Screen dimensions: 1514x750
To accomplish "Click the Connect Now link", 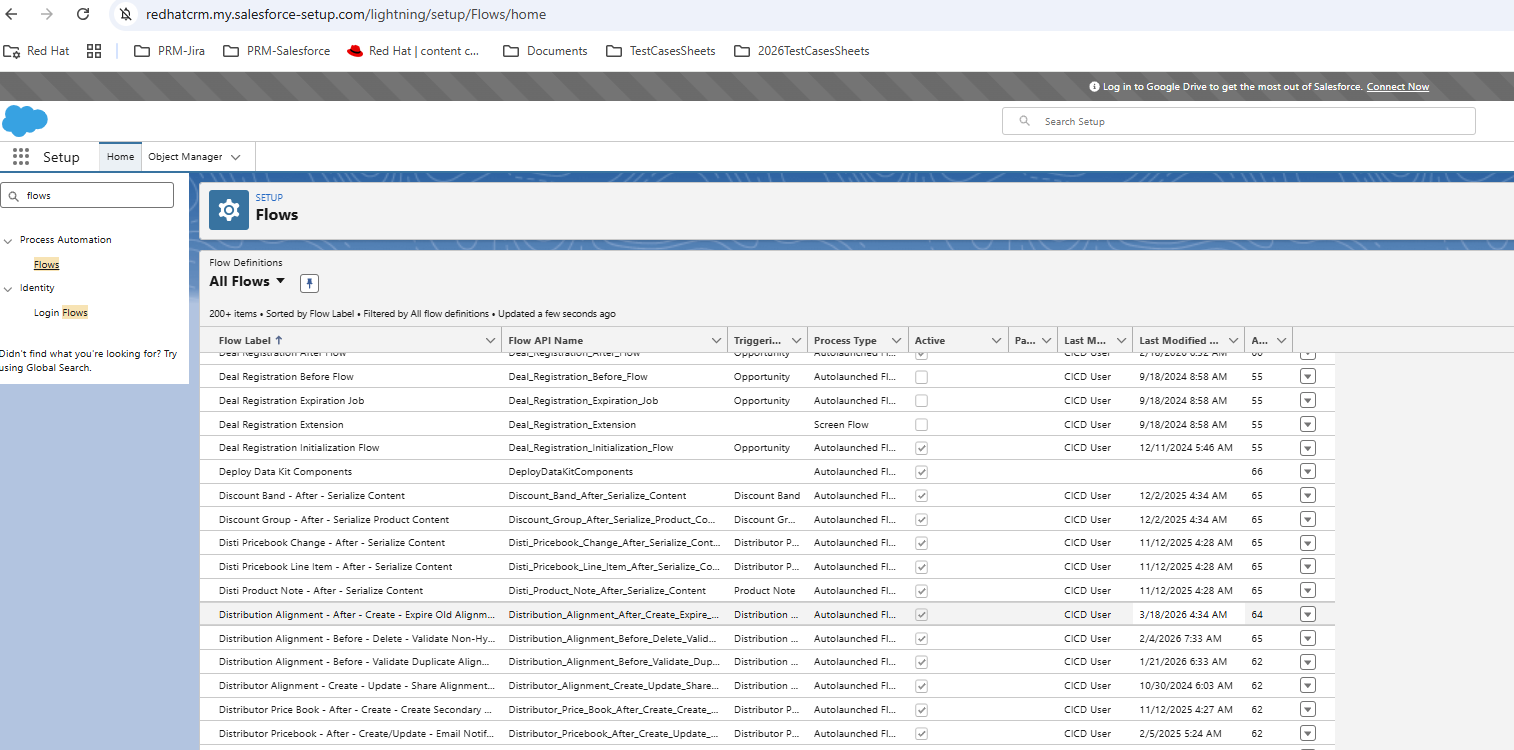I will (x=1397, y=87).
